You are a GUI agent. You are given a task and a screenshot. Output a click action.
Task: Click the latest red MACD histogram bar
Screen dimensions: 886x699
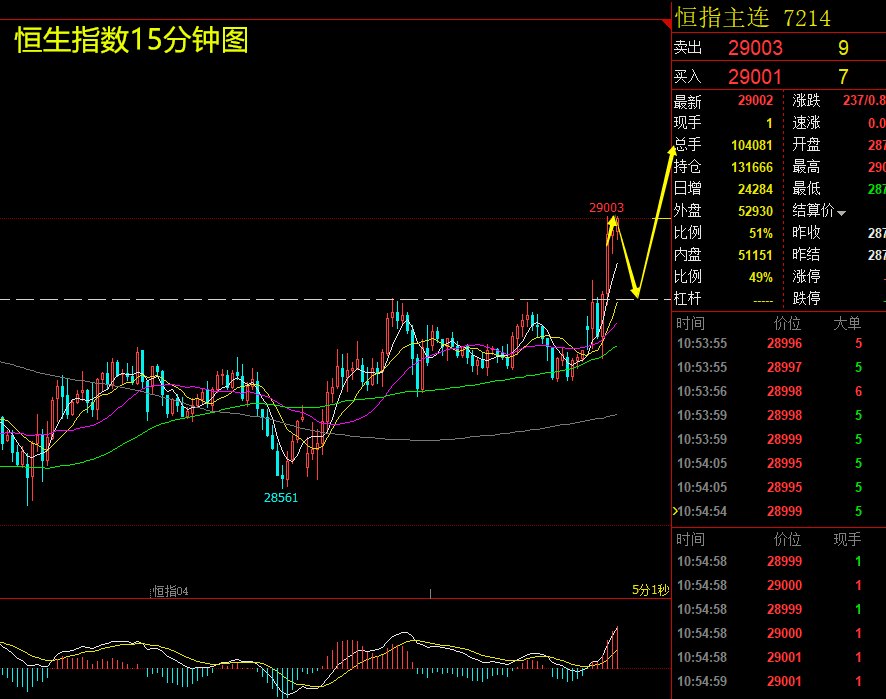[617, 648]
